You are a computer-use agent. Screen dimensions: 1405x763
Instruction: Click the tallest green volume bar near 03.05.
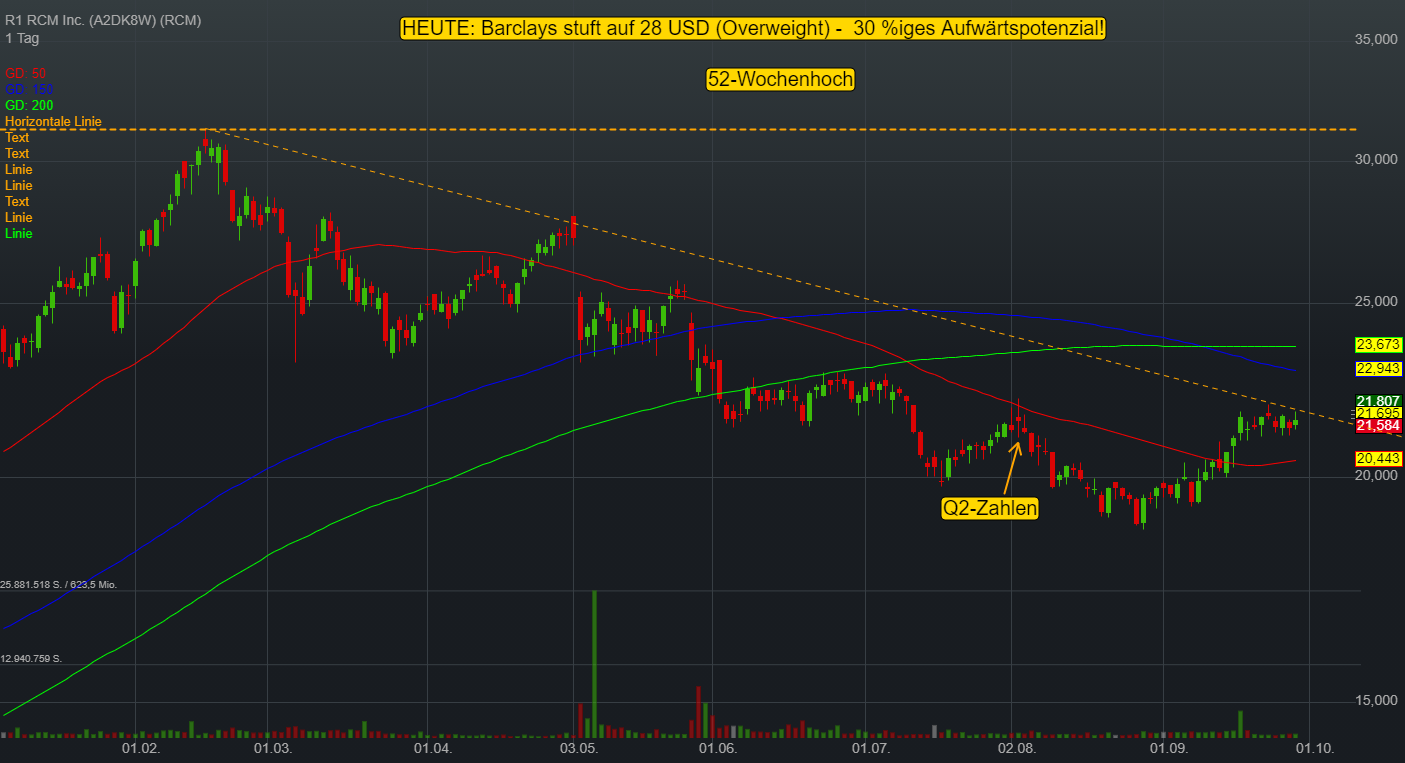594,664
